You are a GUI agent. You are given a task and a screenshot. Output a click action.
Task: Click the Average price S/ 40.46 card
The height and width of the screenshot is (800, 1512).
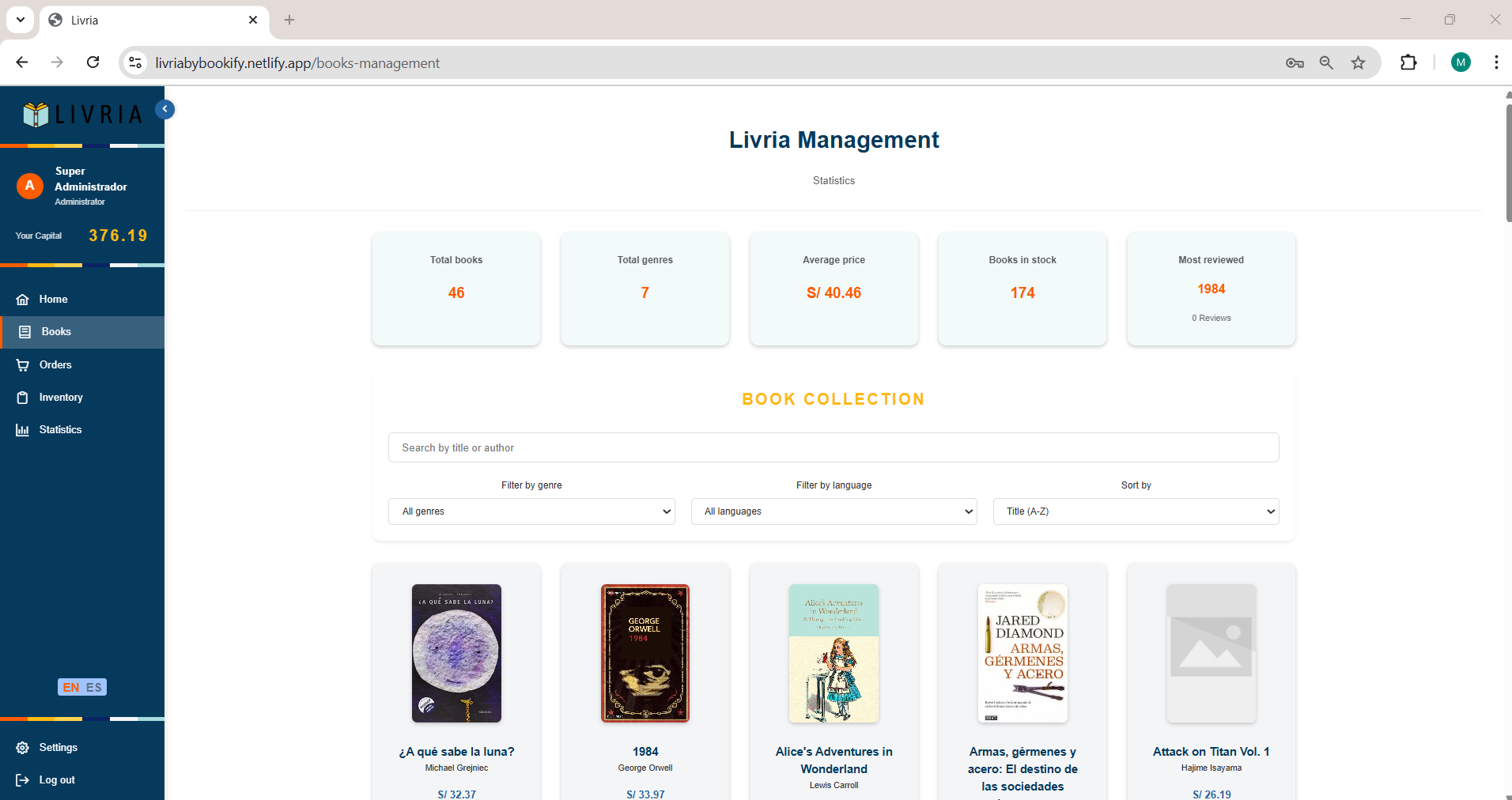(833, 289)
